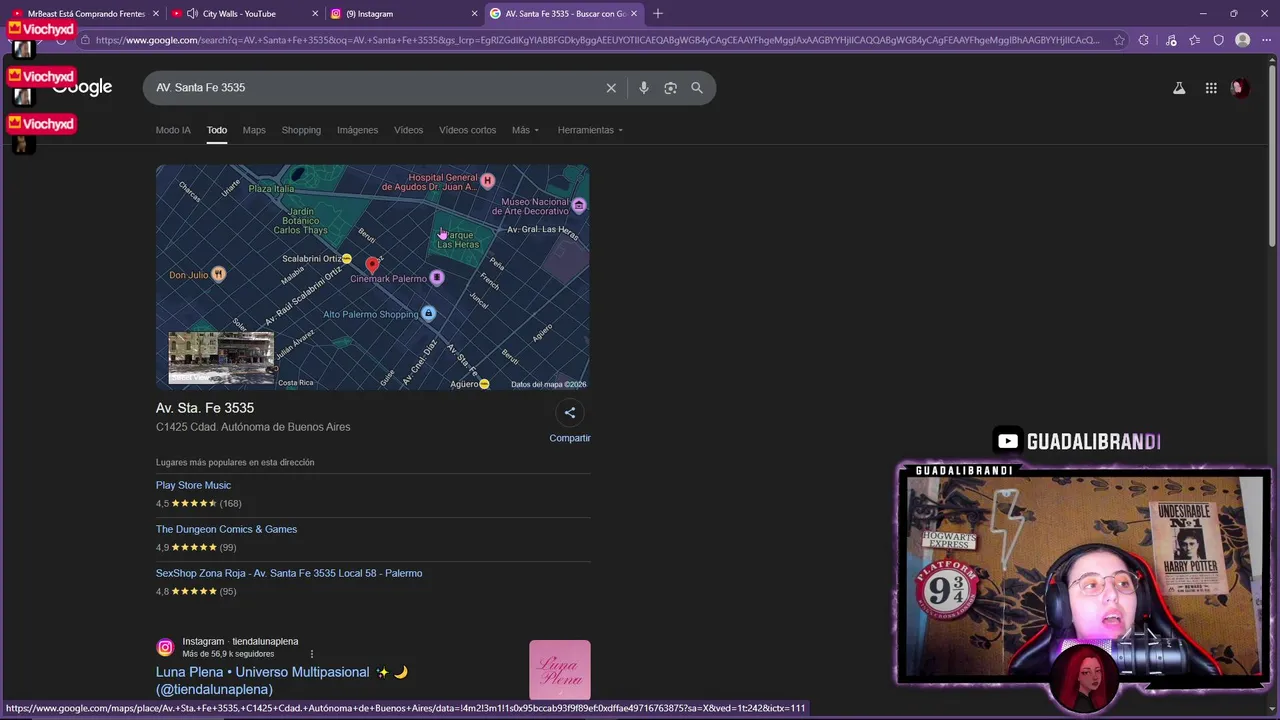Click the C1425 Cdad. Autónoma address text

pos(253,427)
